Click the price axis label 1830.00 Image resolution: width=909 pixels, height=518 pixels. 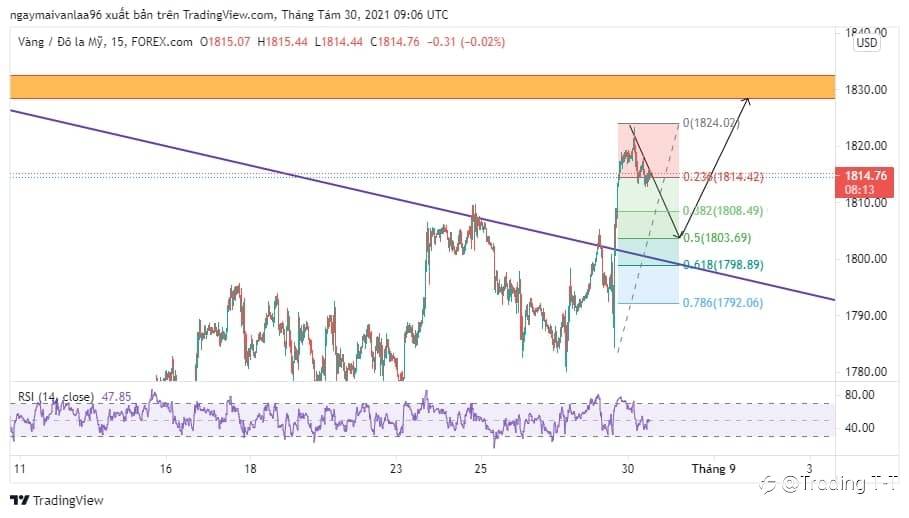coord(866,90)
